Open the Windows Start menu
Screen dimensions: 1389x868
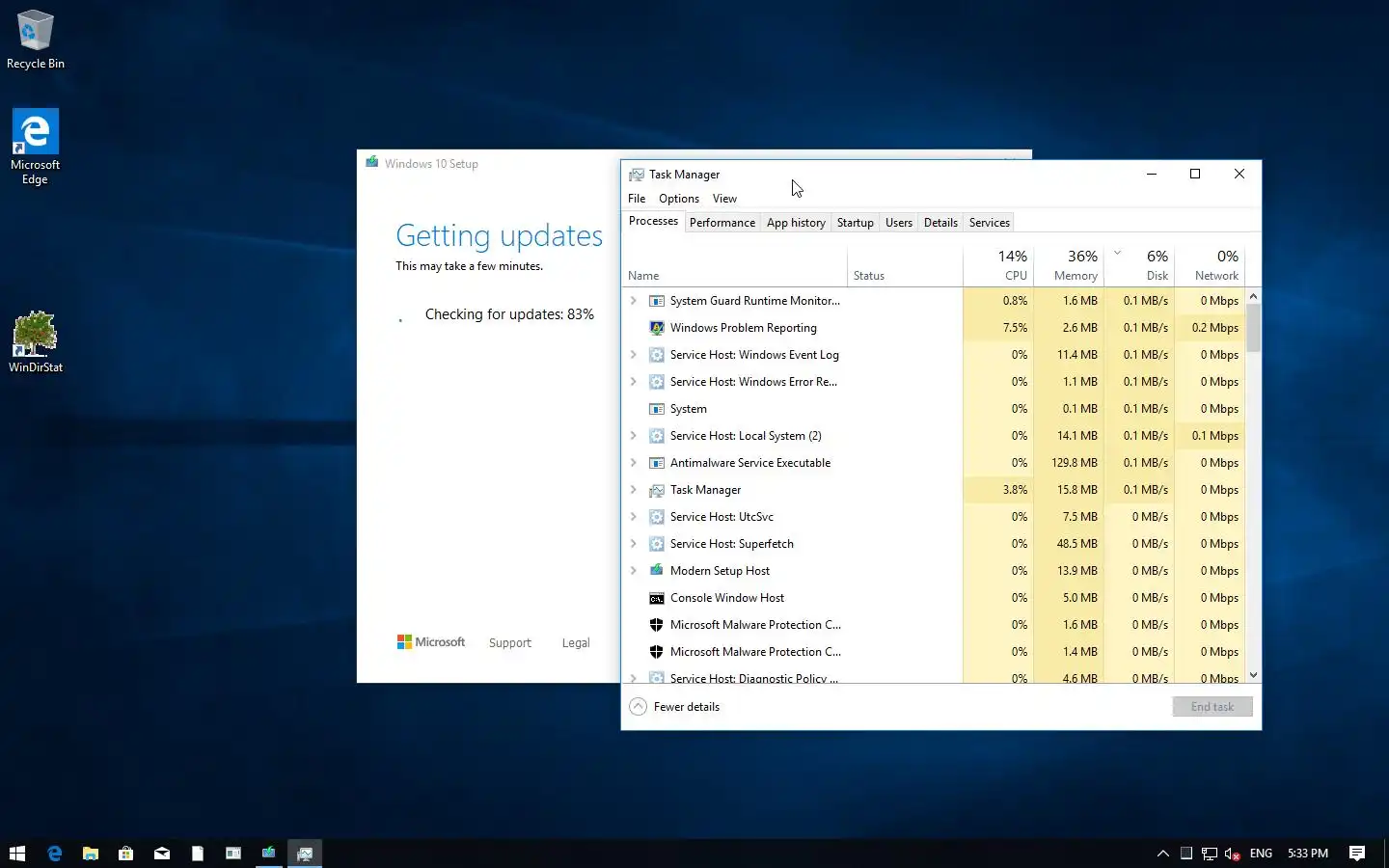17,853
